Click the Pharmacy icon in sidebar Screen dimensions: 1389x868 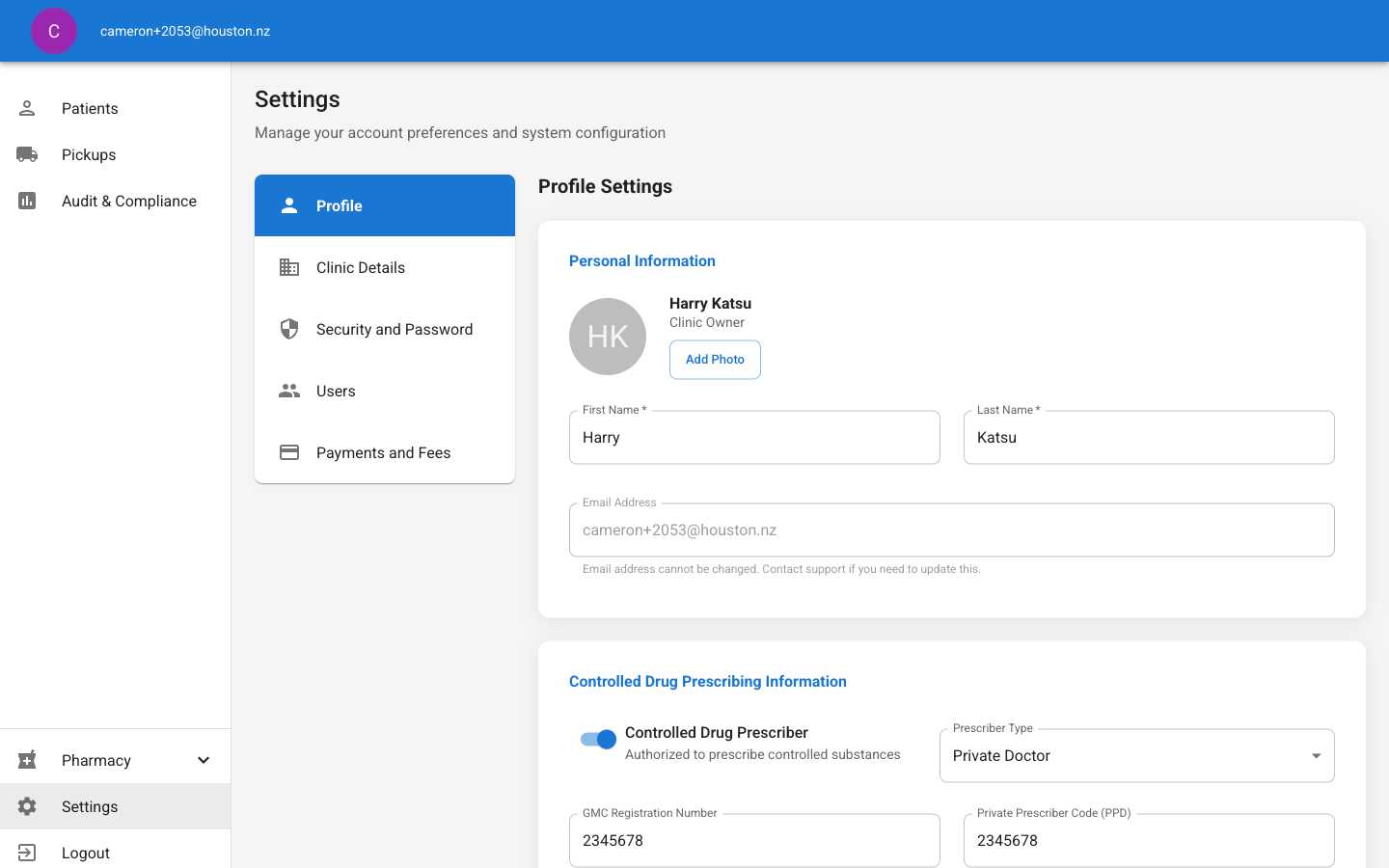point(27,760)
